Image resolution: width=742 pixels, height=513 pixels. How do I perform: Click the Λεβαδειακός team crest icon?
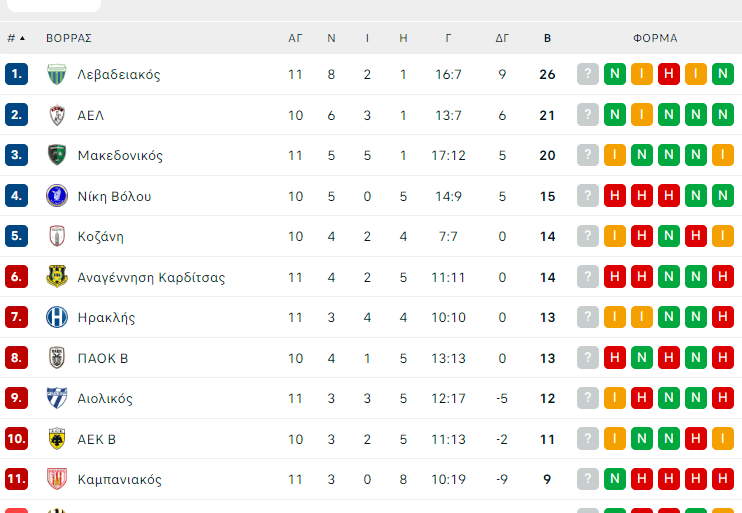click(57, 75)
